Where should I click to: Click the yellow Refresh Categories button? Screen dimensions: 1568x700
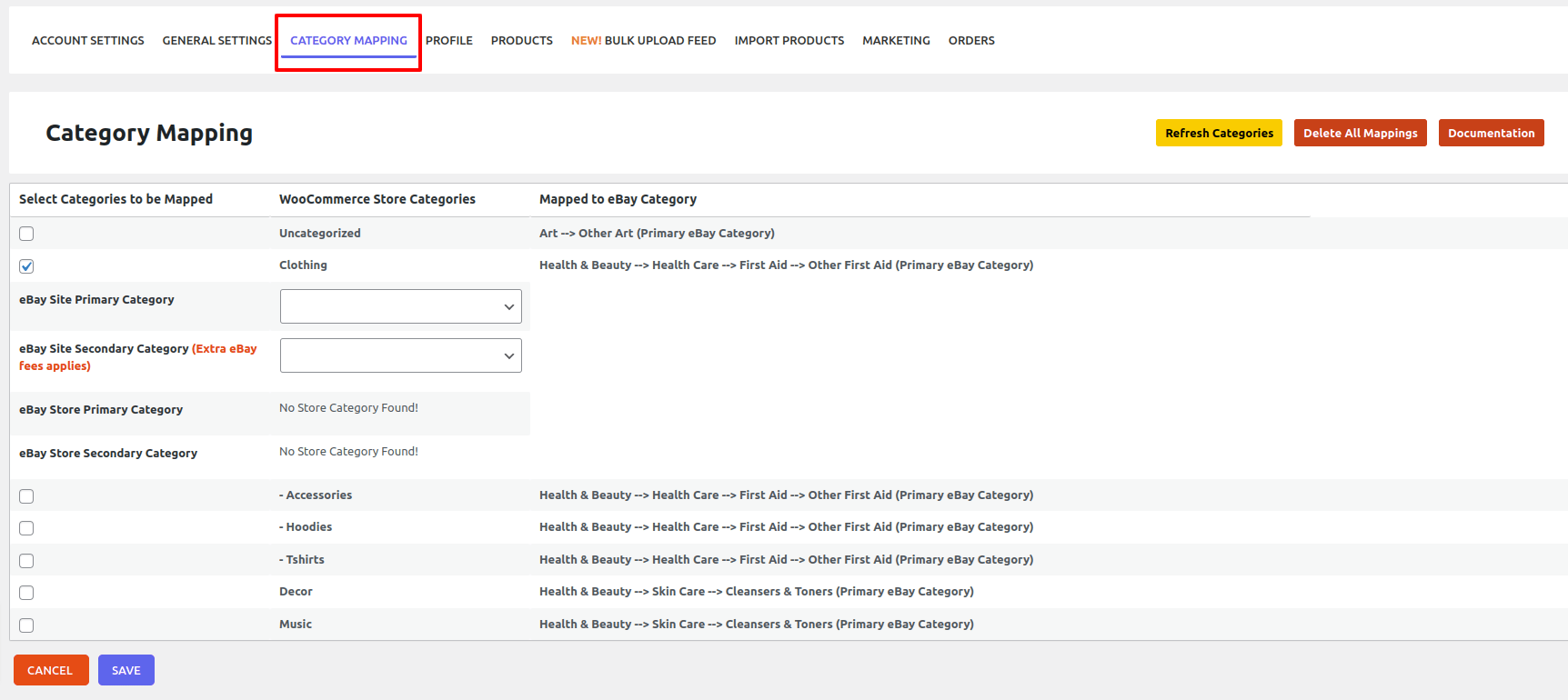1219,133
